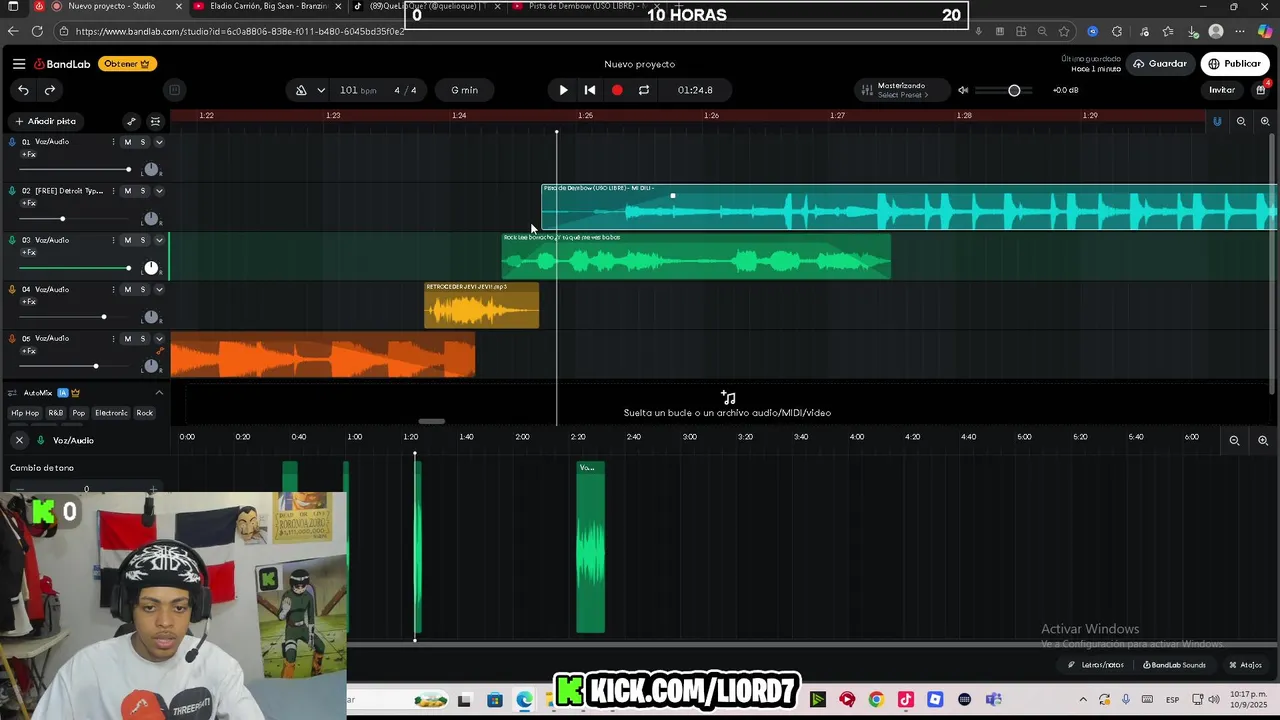The height and width of the screenshot is (720, 1280).
Task: Select the Pop AutoMix genre
Action: (x=79, y=413)
